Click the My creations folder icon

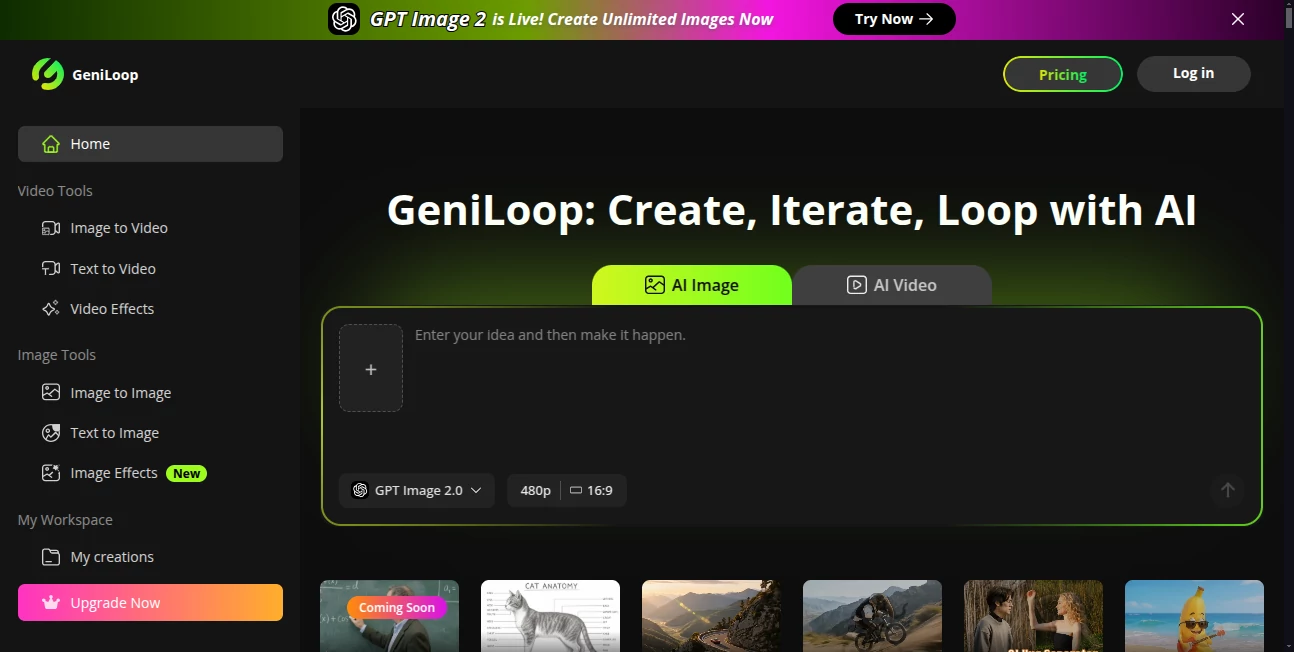point(51,557)
